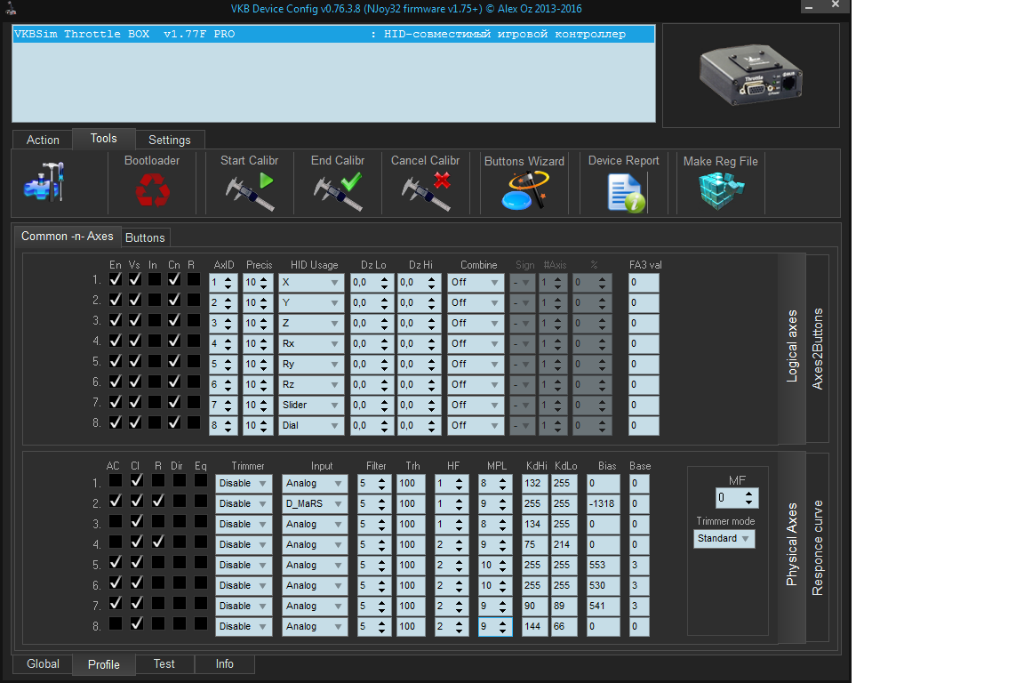Open Combine dropdown for logical axis 1

(x=475, y=283)
